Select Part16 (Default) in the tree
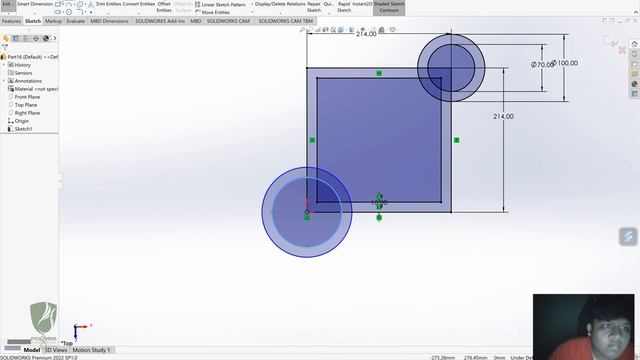 29,57
